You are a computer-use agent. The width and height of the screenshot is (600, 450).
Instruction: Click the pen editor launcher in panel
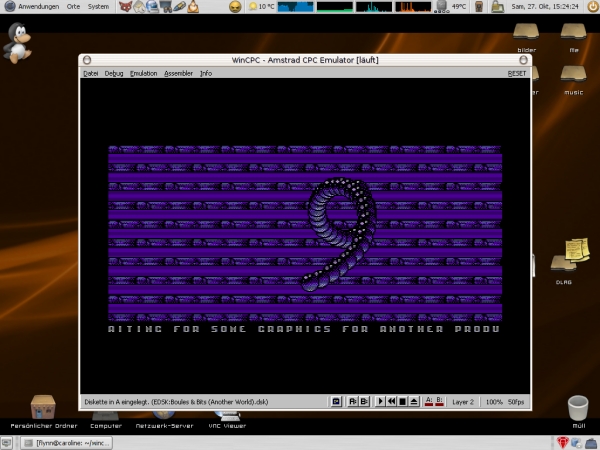coord(179,7)
